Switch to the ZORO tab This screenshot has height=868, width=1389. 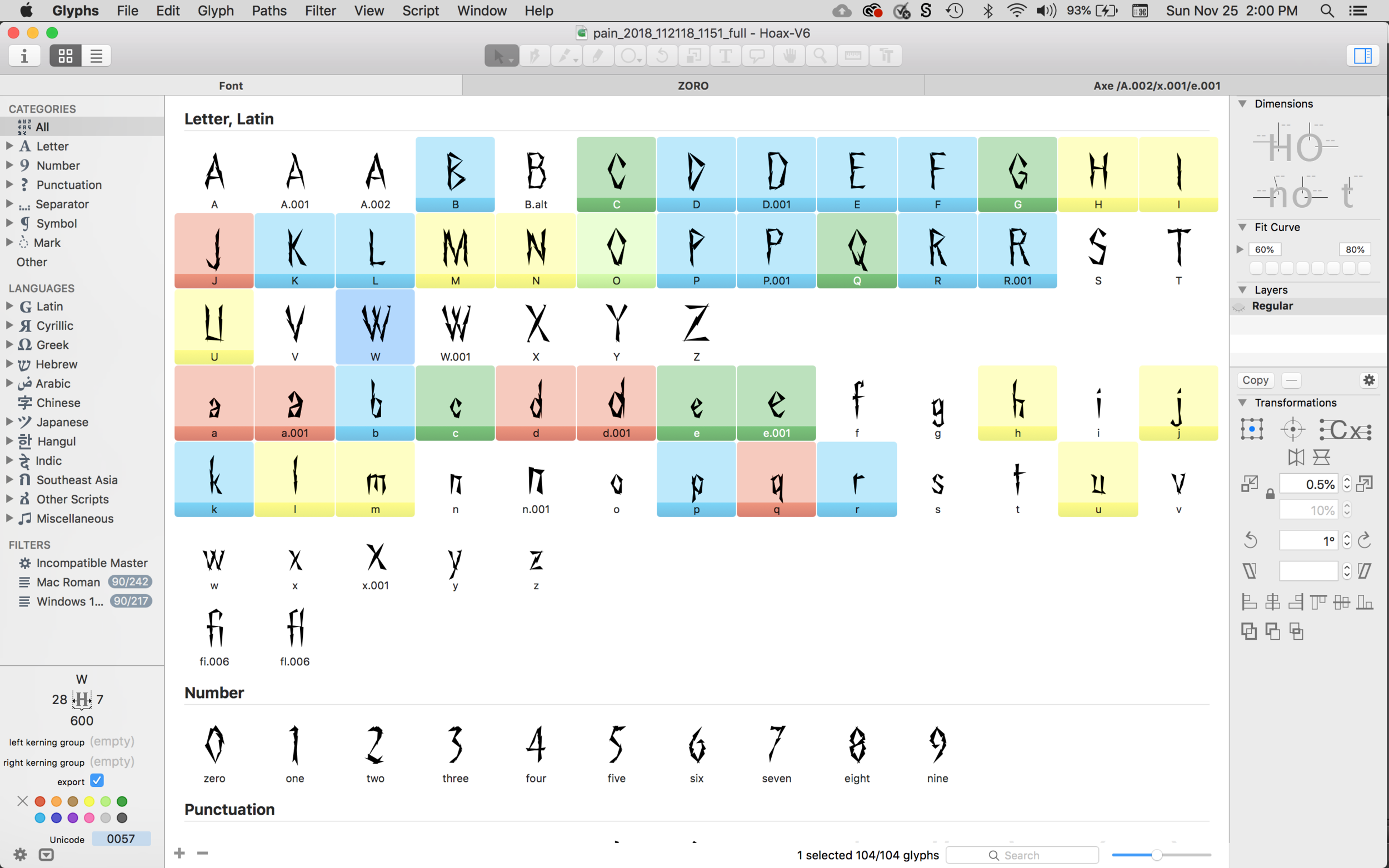692,86
